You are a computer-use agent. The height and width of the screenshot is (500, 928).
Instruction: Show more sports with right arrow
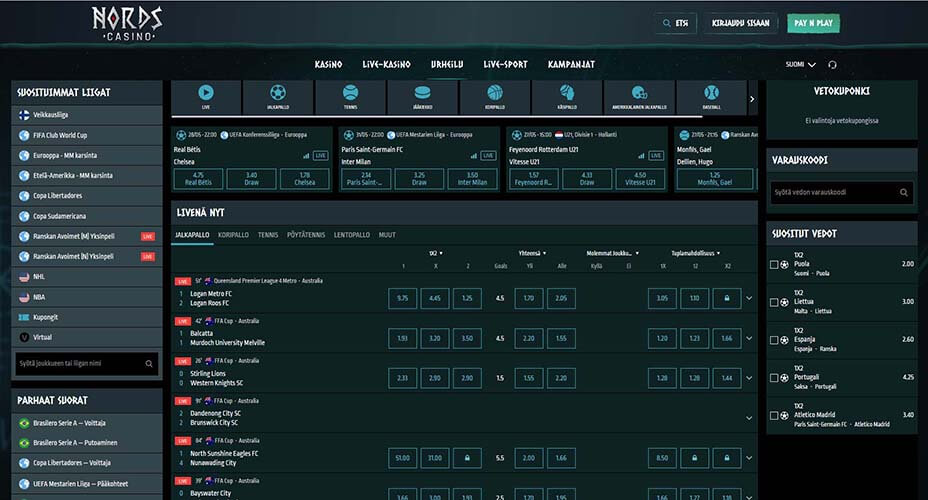coord(752,99)
